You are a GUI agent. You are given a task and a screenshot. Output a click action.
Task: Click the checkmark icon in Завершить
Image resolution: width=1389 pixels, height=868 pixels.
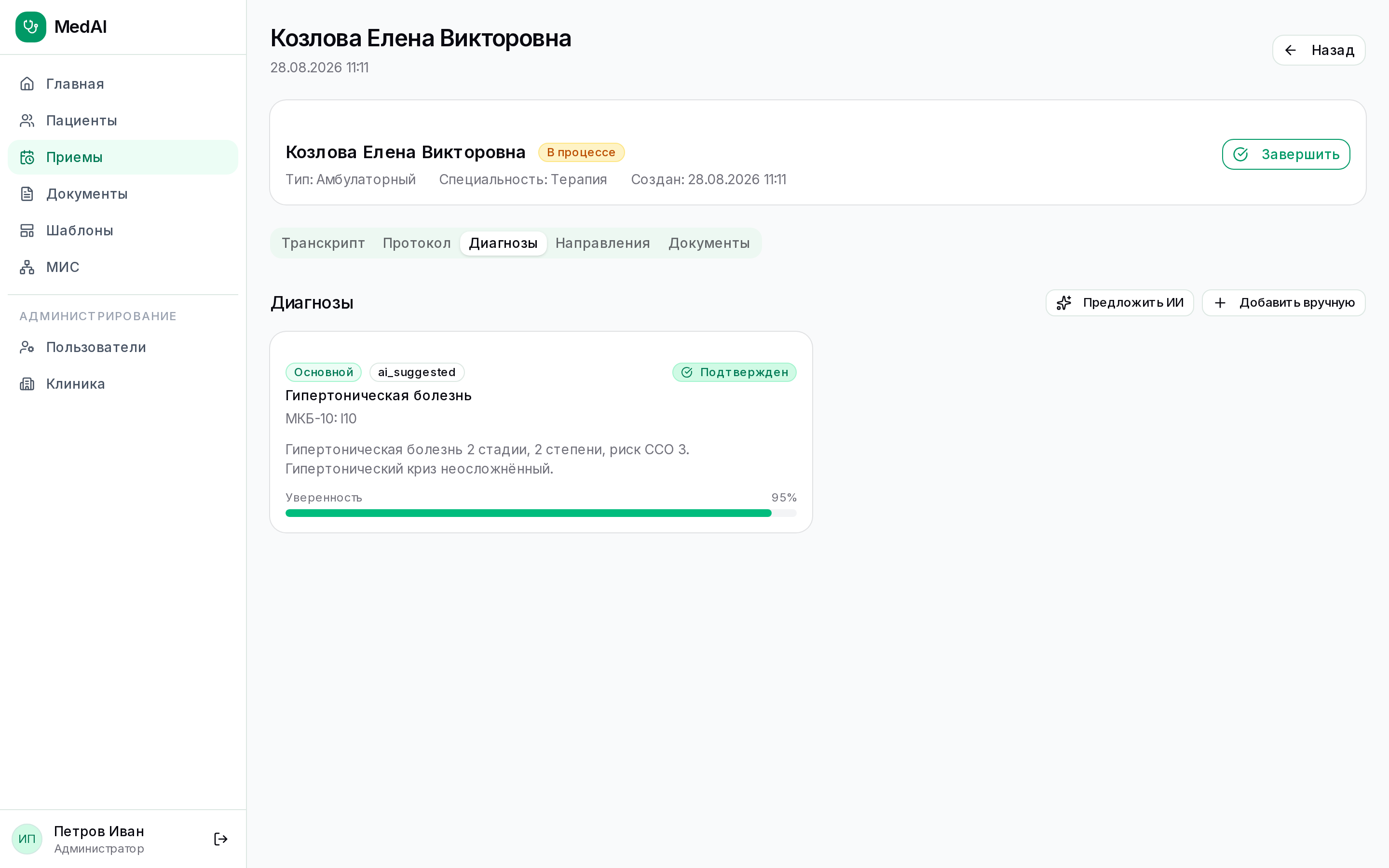pos(1240,154)
